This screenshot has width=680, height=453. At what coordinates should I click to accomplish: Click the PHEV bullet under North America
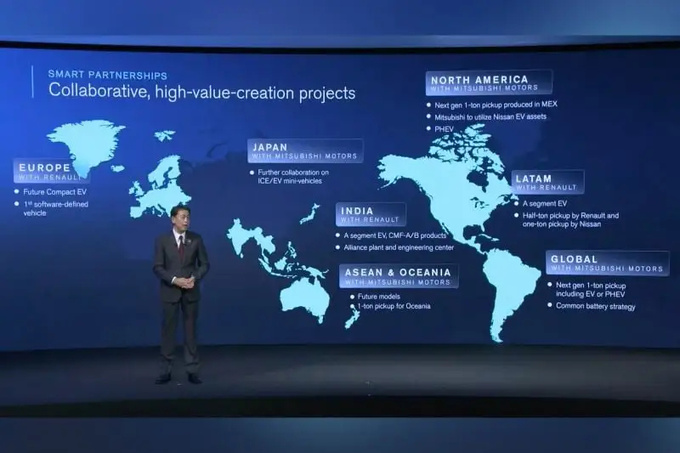(445, 129)
